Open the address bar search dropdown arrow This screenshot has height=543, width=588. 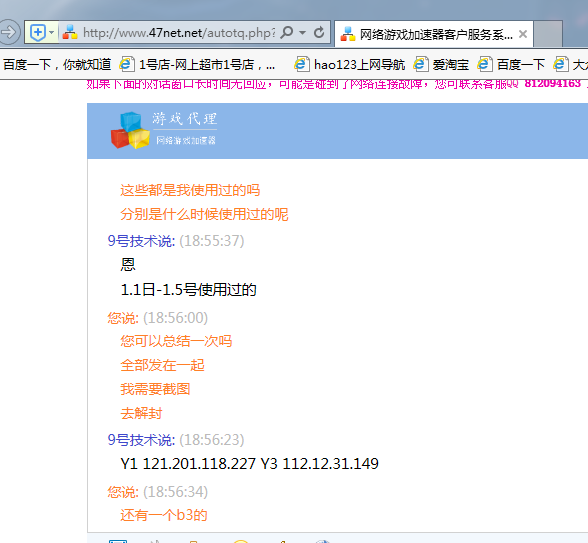pyautogui.click(x=303, y=33)
